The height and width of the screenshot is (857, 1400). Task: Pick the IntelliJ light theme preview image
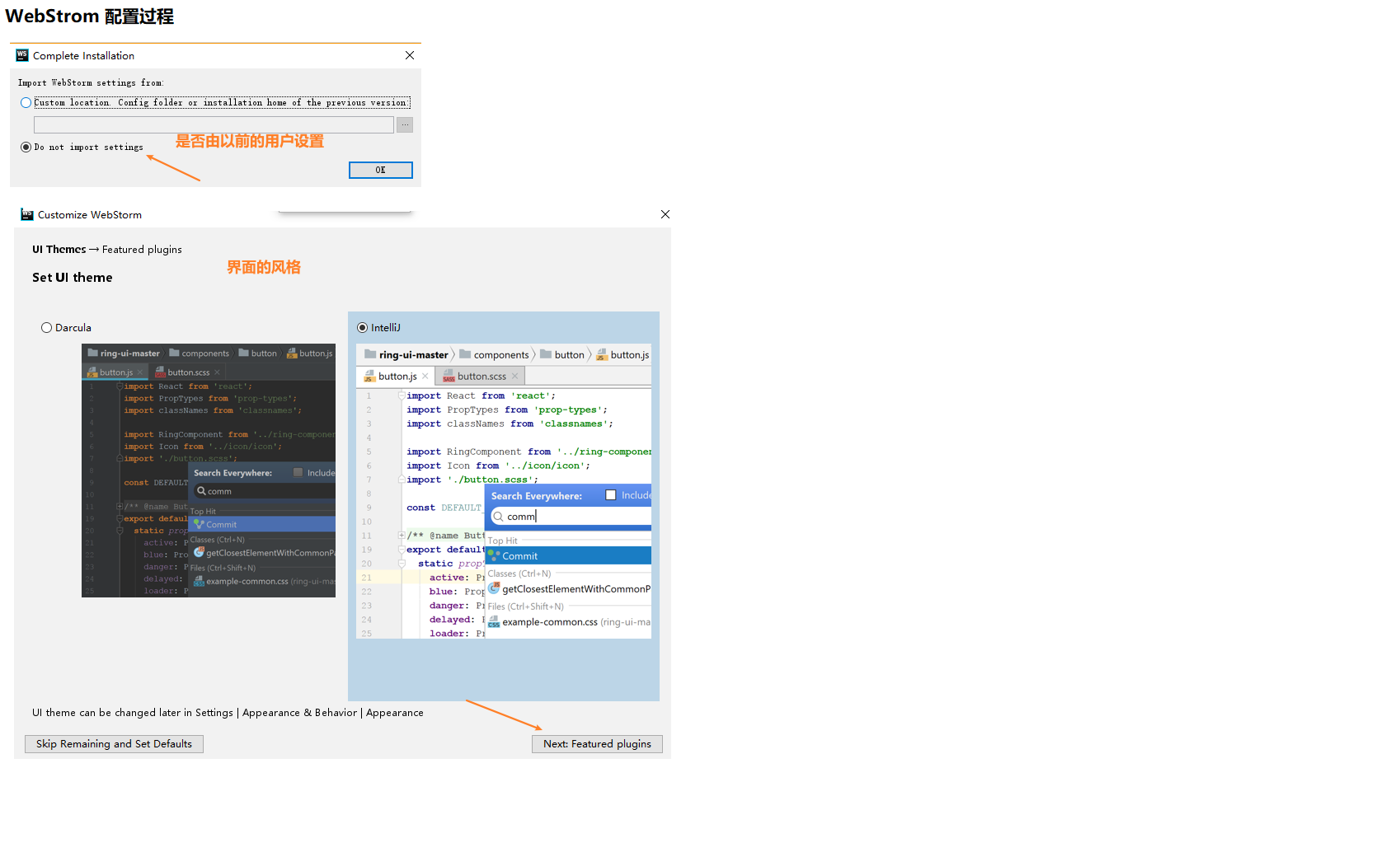coord(504,491)
